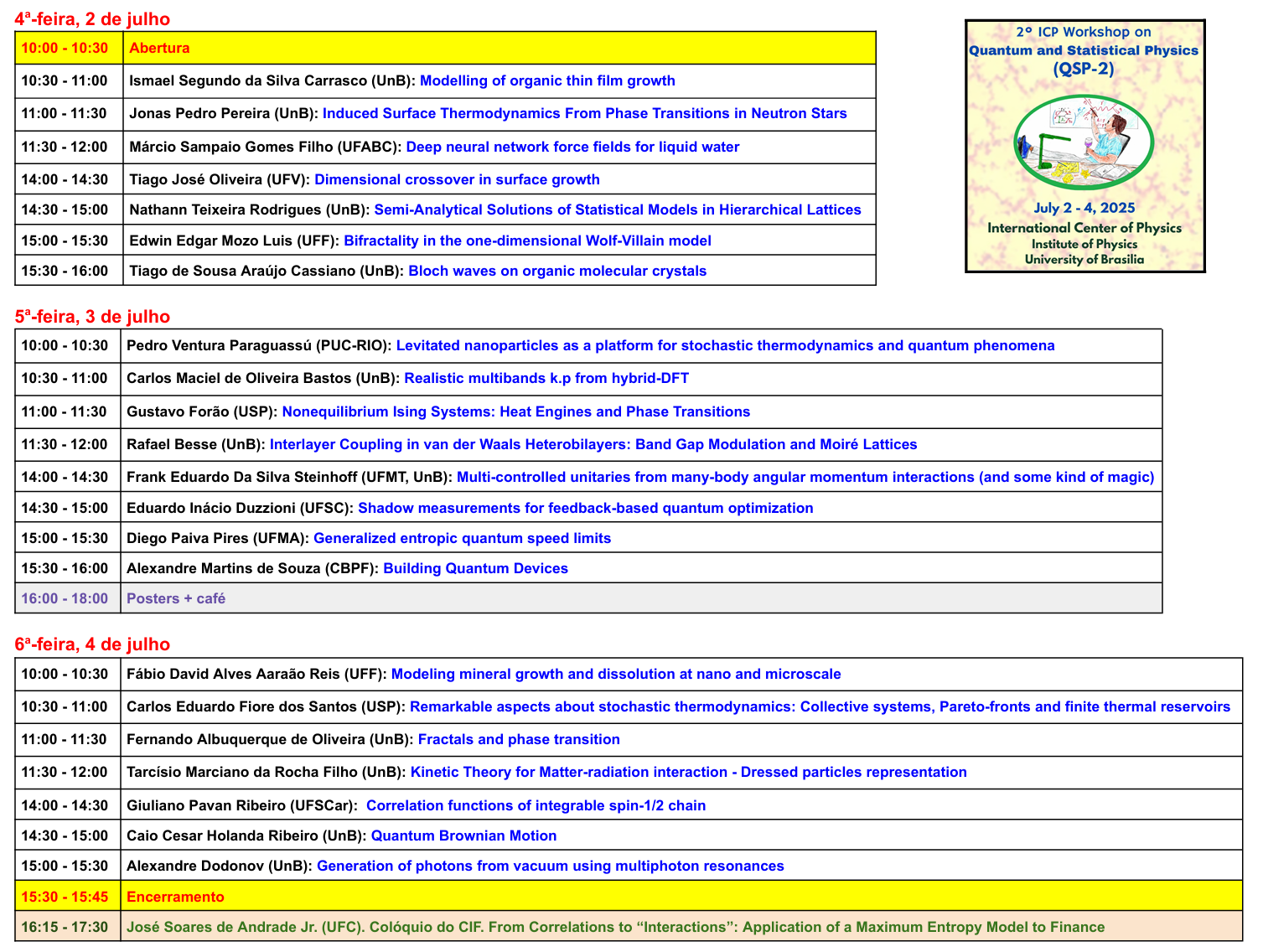Viewport: 1263px width, 952px height.
Task: Select speaker 'Carlos Maciel de Oliveira Bastos (UnB)'
Action: (x=263, y=378)
